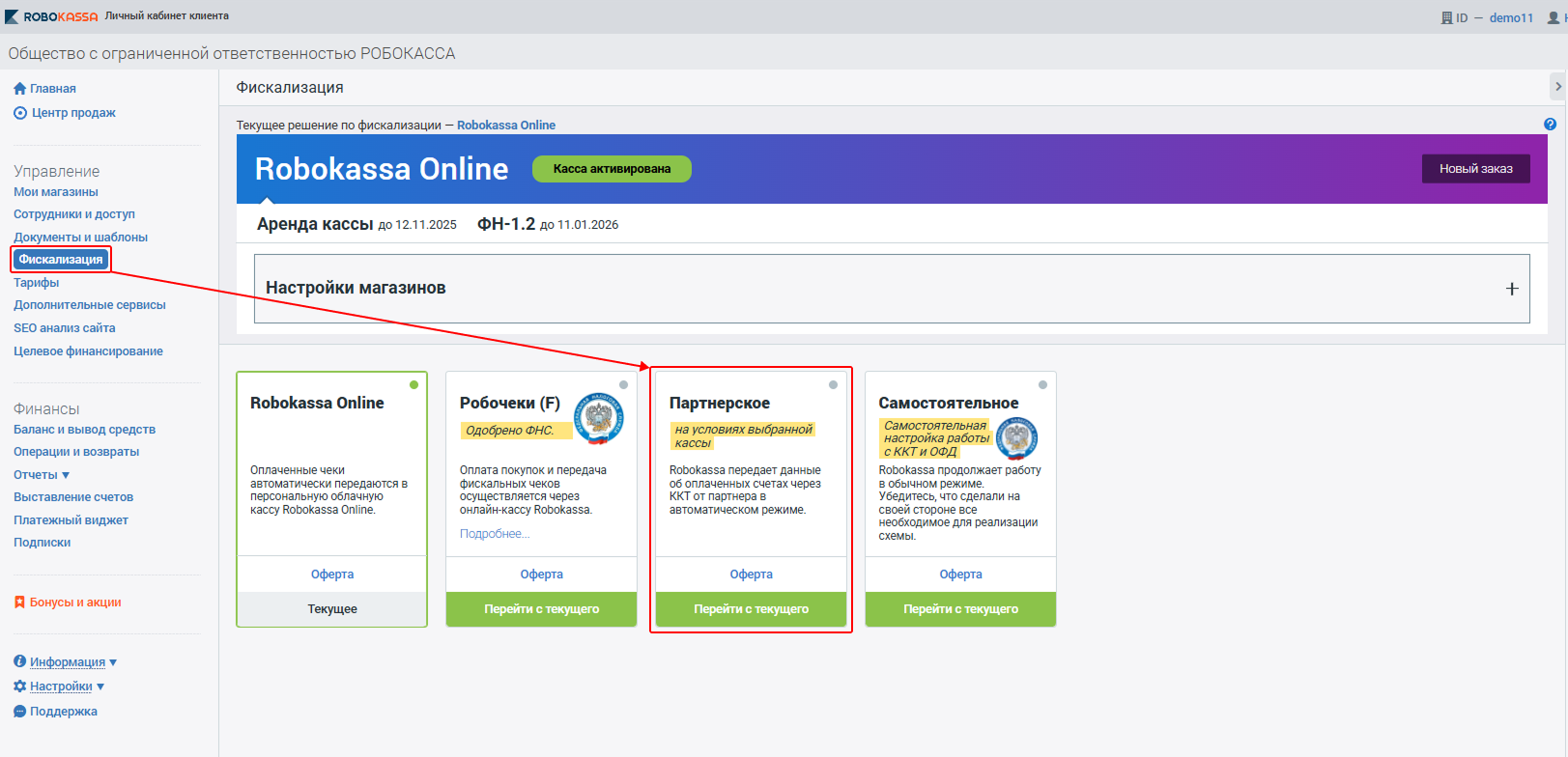Click the gray status dot on Самостоятельное card
This screenshot has height=757, width=1568.
click(1042, 384)
